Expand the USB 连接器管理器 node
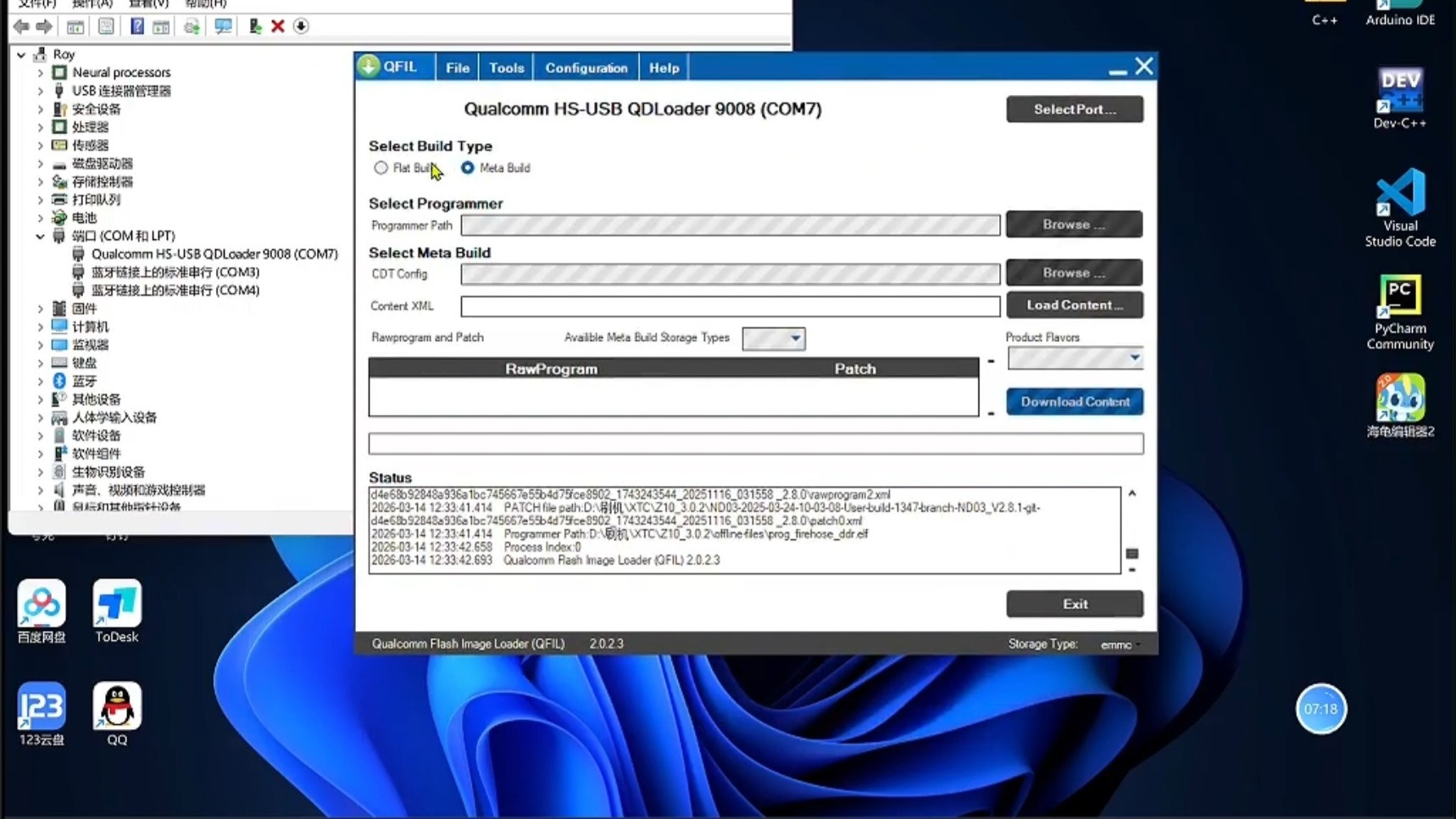1456x819 pixels. [x=40, y=91]
